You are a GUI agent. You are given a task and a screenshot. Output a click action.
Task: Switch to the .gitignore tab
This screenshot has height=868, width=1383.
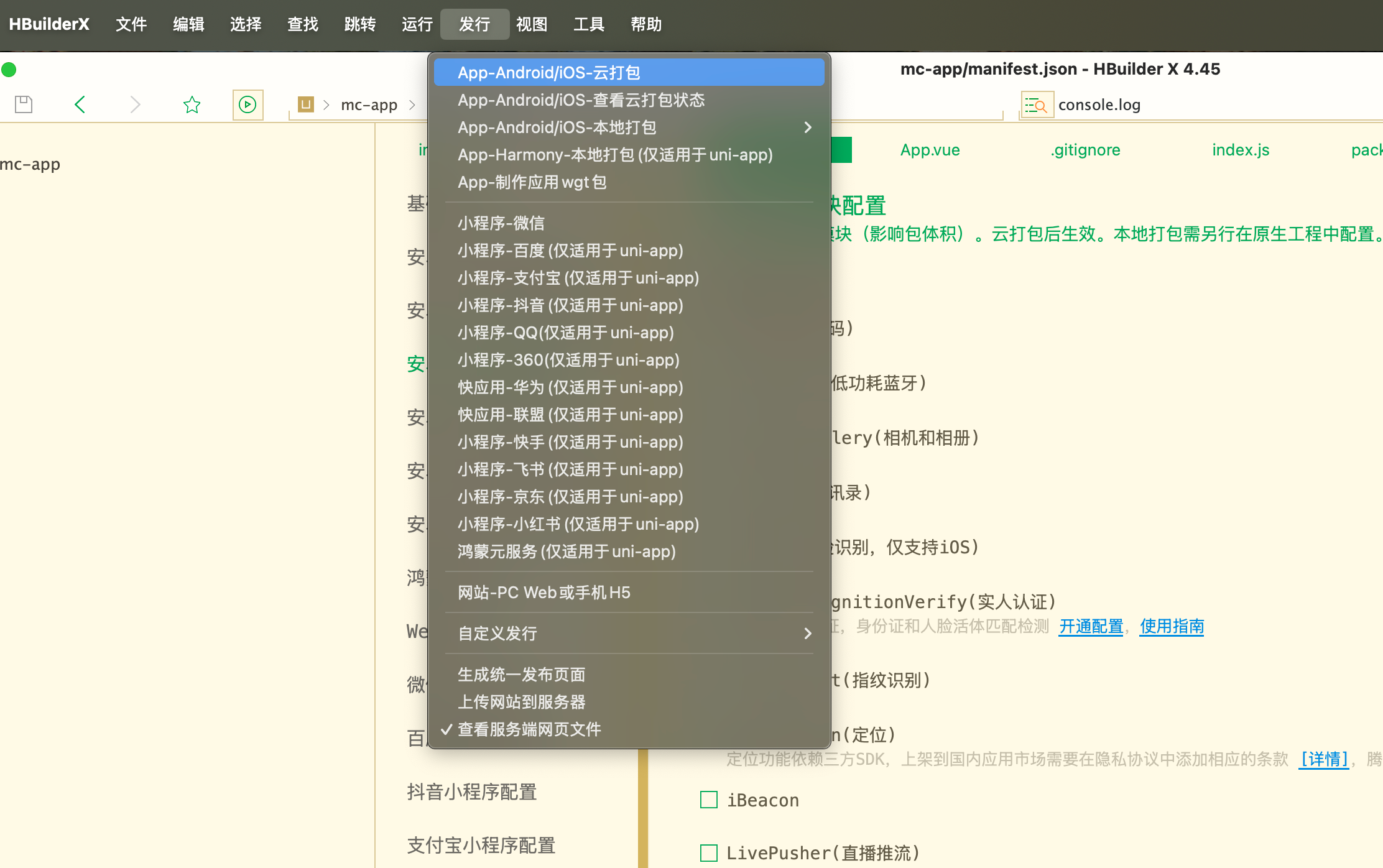click(x=1085, y=150)
